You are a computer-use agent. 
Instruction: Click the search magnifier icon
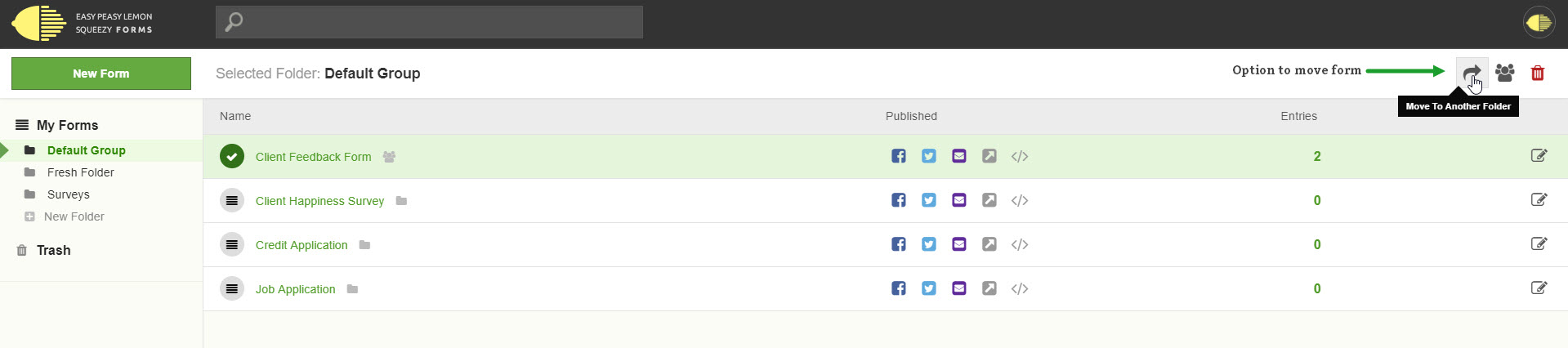point(234,22)
